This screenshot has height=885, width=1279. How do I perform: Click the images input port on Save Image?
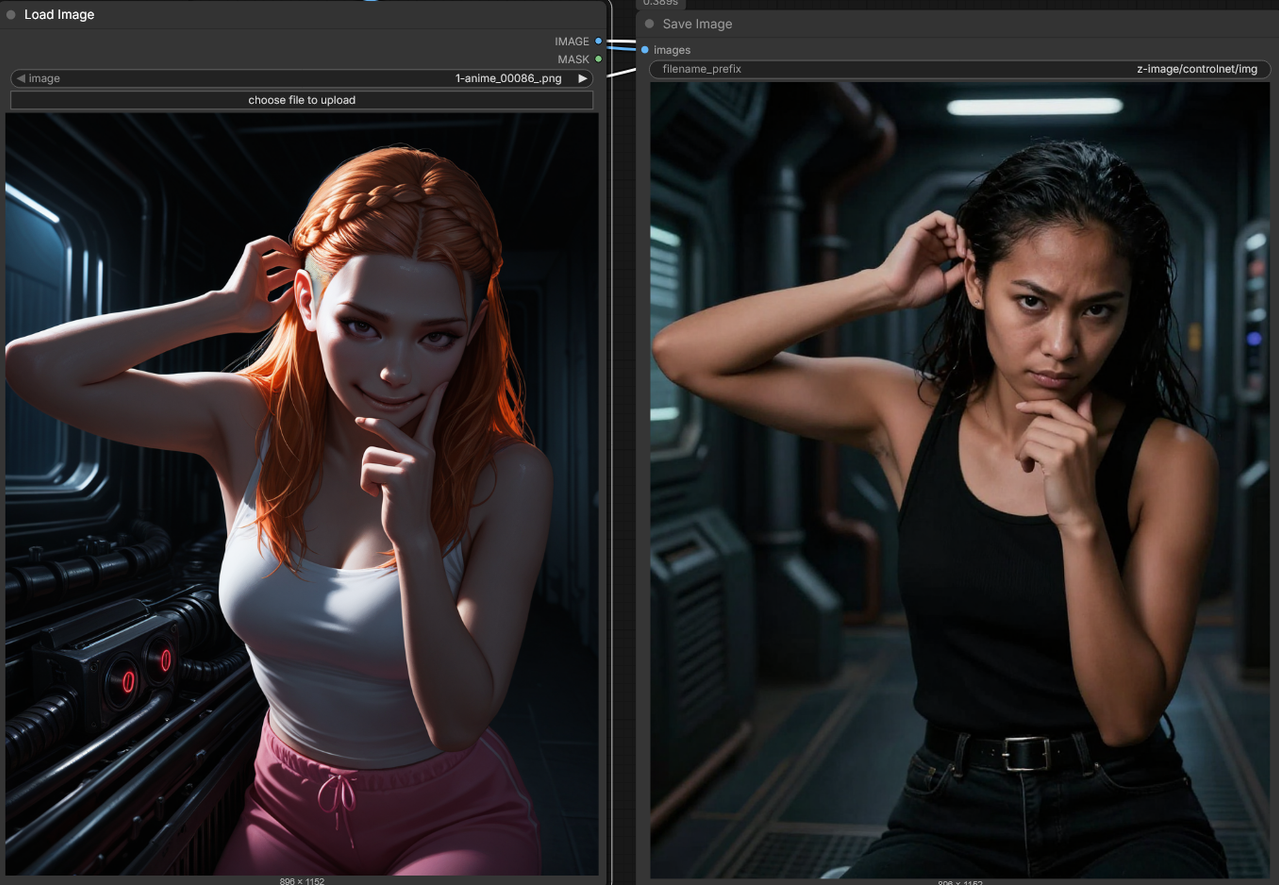click(645, 50)
